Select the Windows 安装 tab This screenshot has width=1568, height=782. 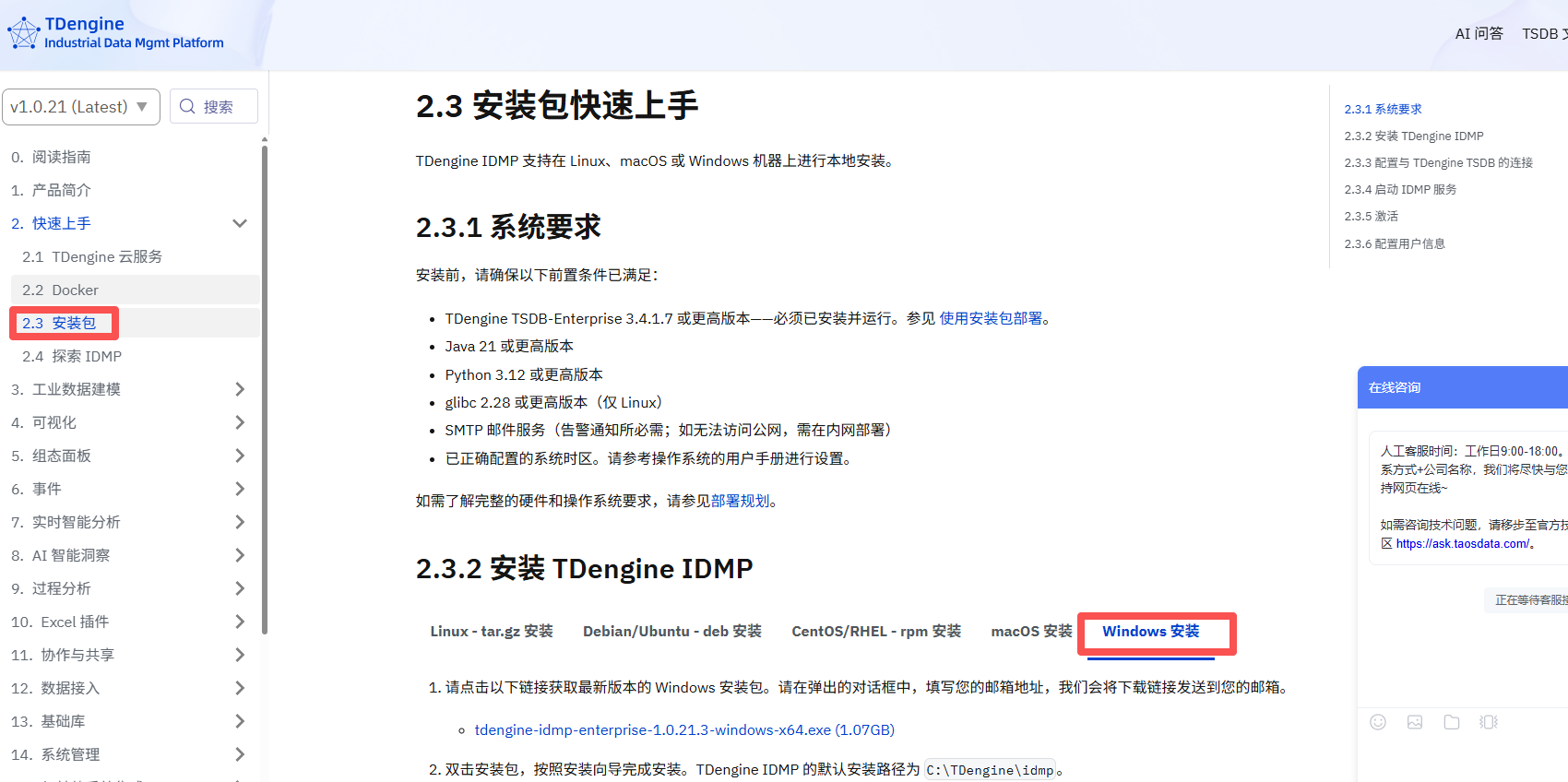tap(1151, 632)
